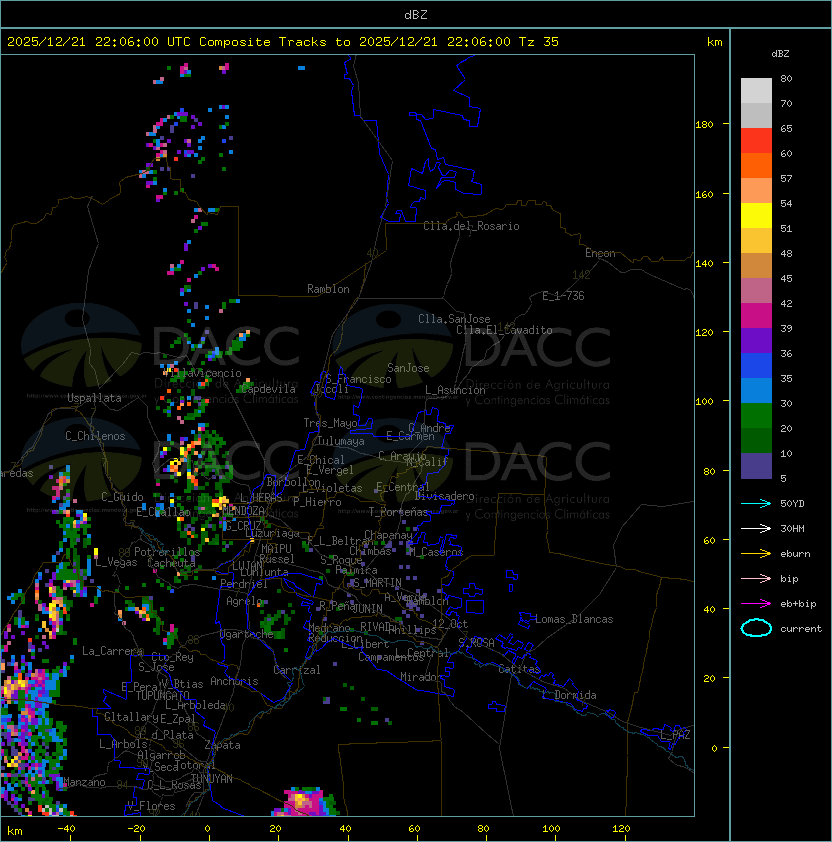Click the dBZ title at top
Viewport: 832px width, 842px height.
pos(416,14)
